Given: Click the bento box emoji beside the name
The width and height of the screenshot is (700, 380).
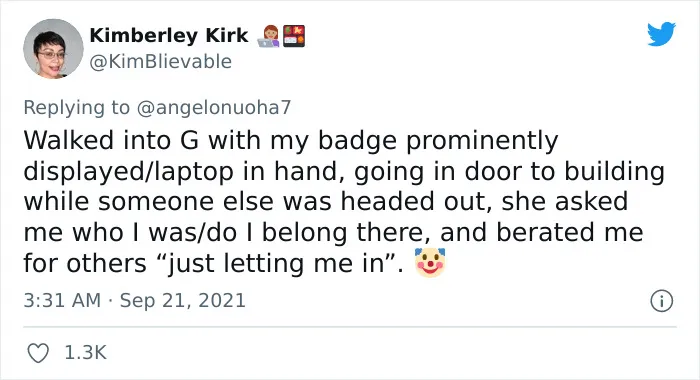Looking at the screenshot, I should point(294,36).
